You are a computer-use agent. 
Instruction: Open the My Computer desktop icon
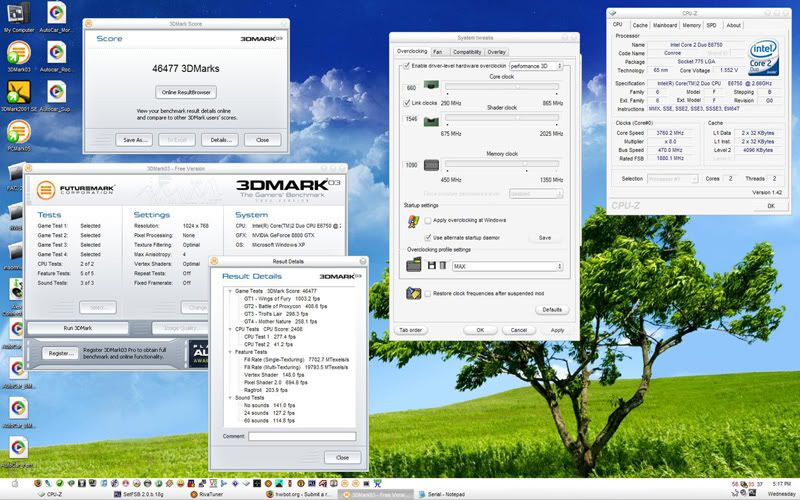pos(17,14)
